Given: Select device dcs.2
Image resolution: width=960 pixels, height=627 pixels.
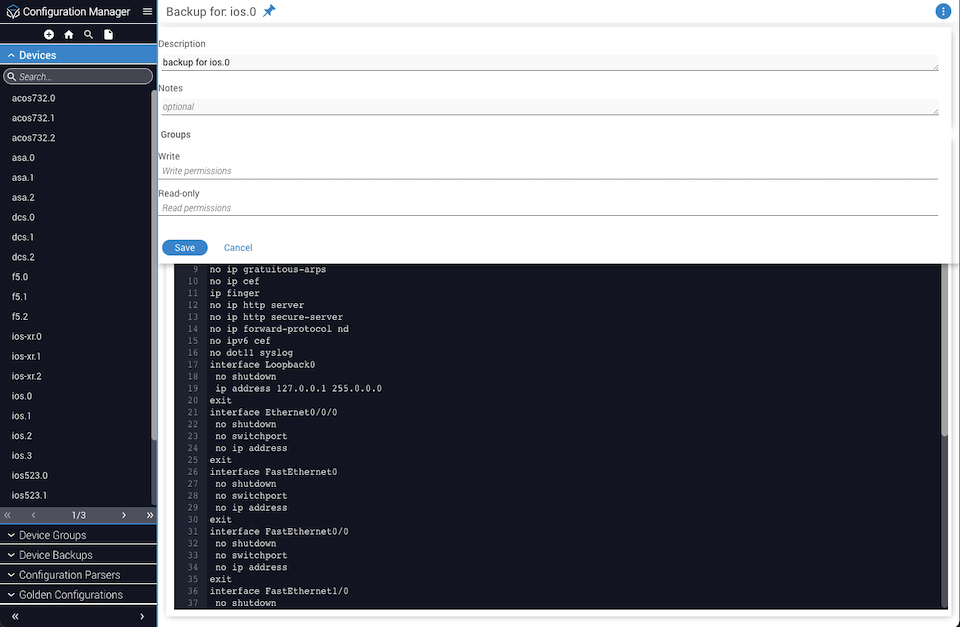Looking at the screenshot, I should pos(23,257).
